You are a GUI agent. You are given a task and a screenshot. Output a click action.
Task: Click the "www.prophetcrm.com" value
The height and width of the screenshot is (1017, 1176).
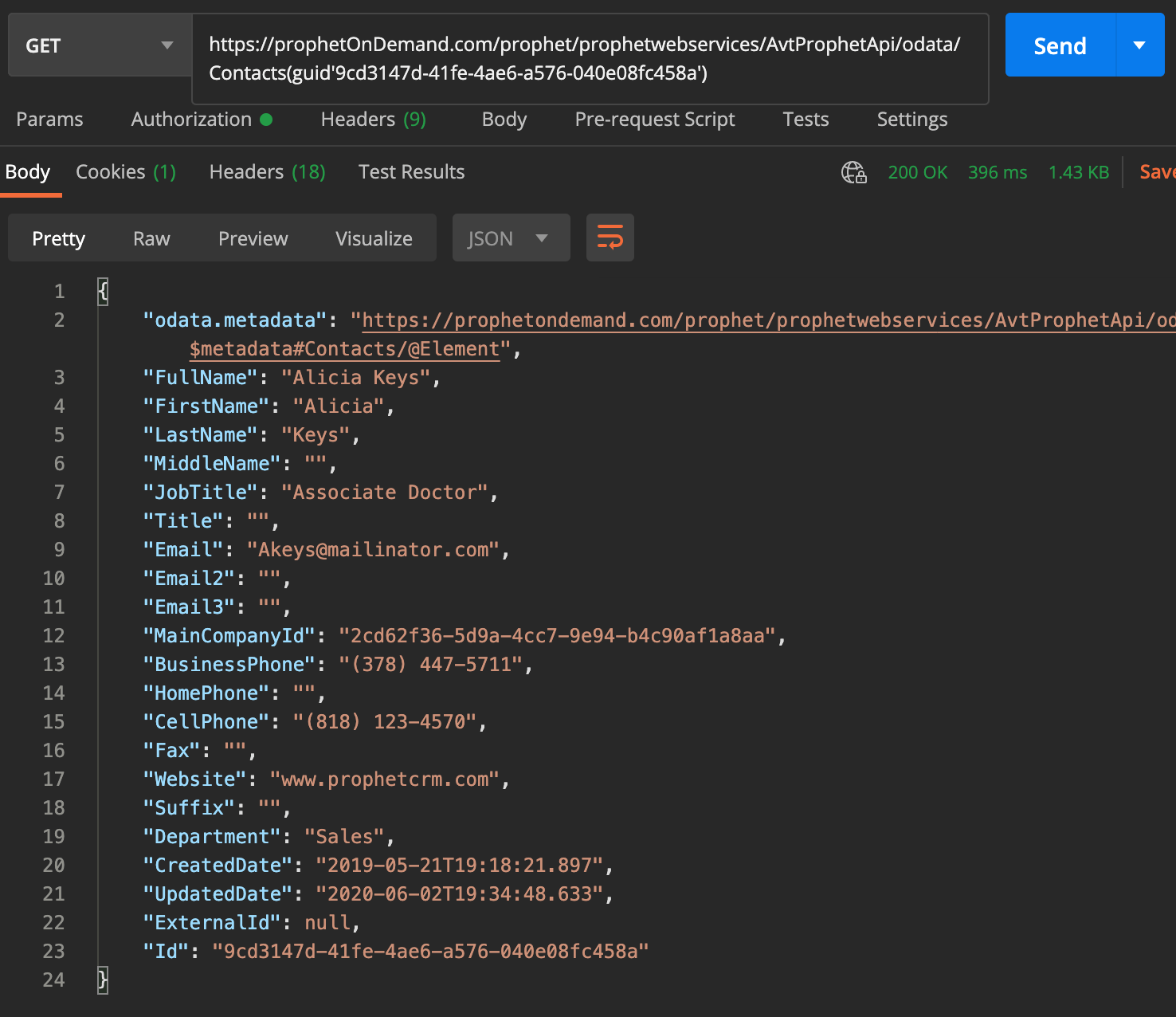tap(385, 779)
